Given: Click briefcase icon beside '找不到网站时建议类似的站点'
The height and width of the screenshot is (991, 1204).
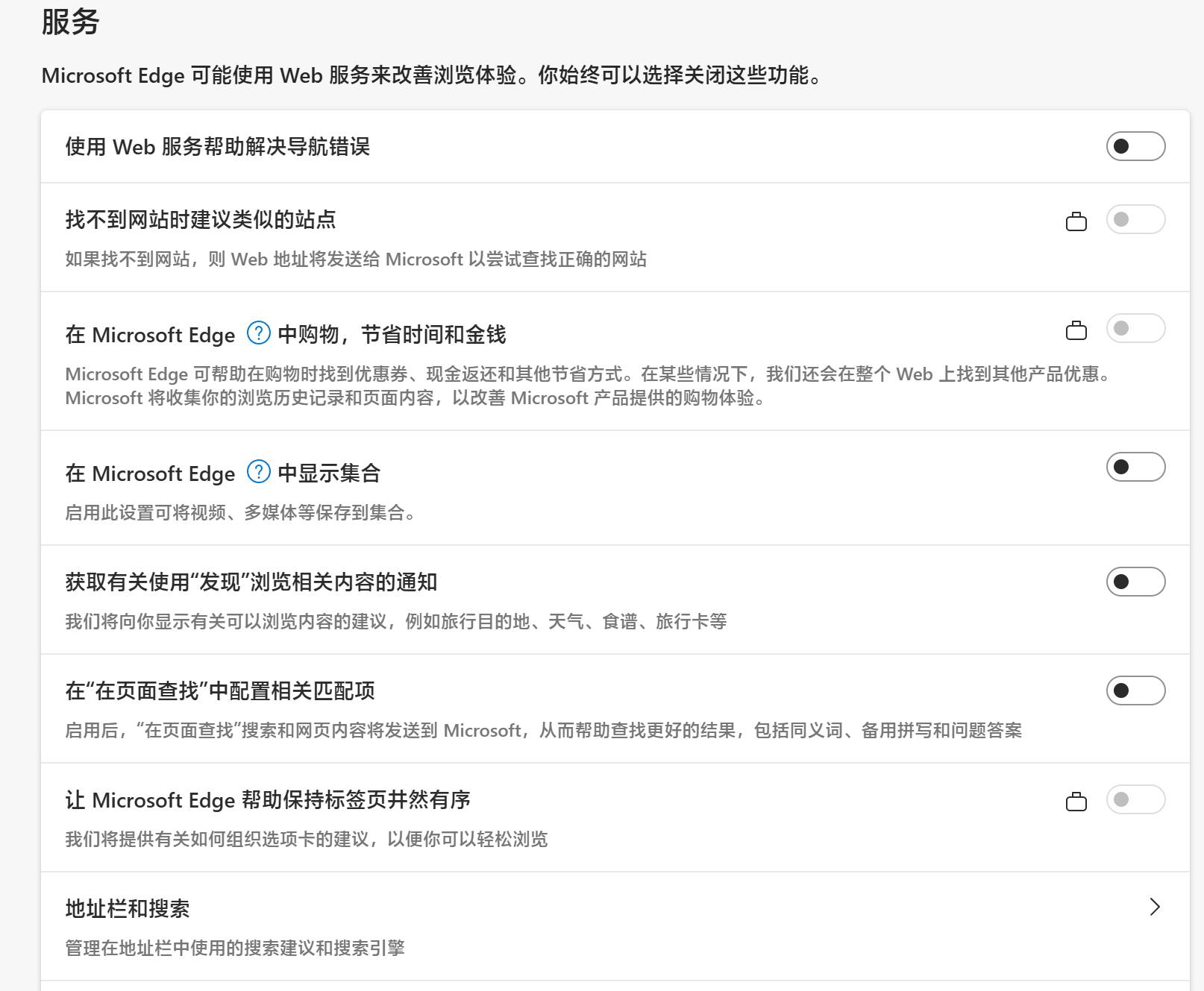Looking at the screenshot, I should [x=1076, y=221].
